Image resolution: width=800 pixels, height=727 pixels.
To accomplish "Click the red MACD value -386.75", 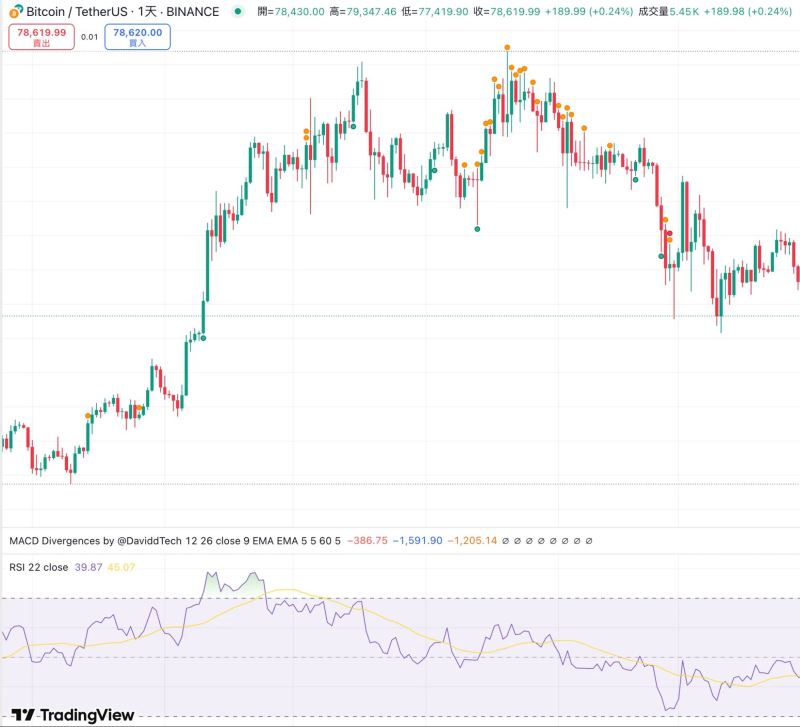I will click(367, 541).
